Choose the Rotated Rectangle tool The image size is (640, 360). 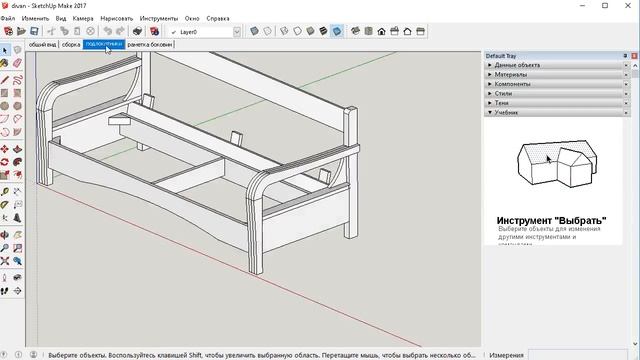tap(17, 93)
